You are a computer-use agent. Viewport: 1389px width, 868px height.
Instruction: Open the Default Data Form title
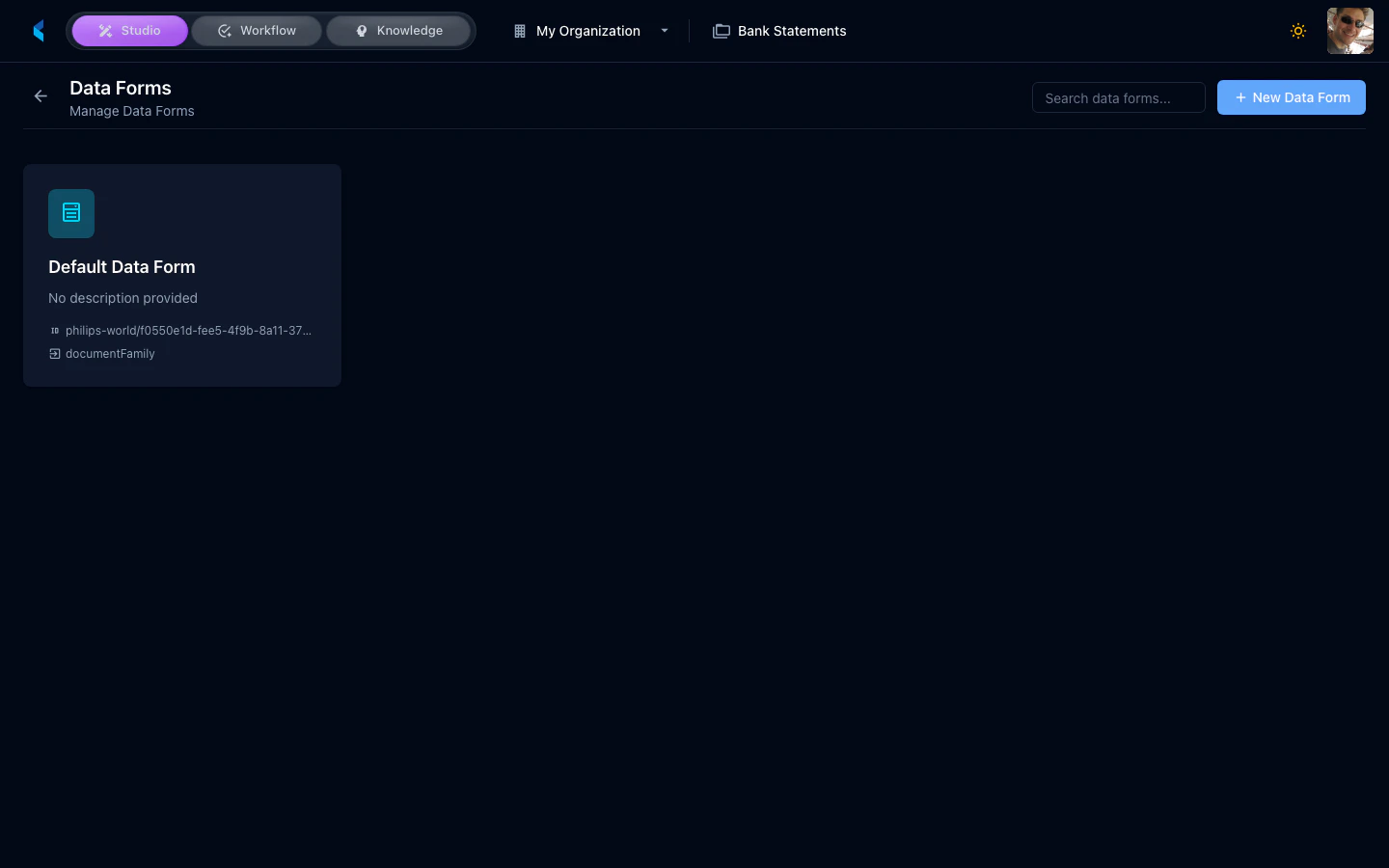pos(122,267)
